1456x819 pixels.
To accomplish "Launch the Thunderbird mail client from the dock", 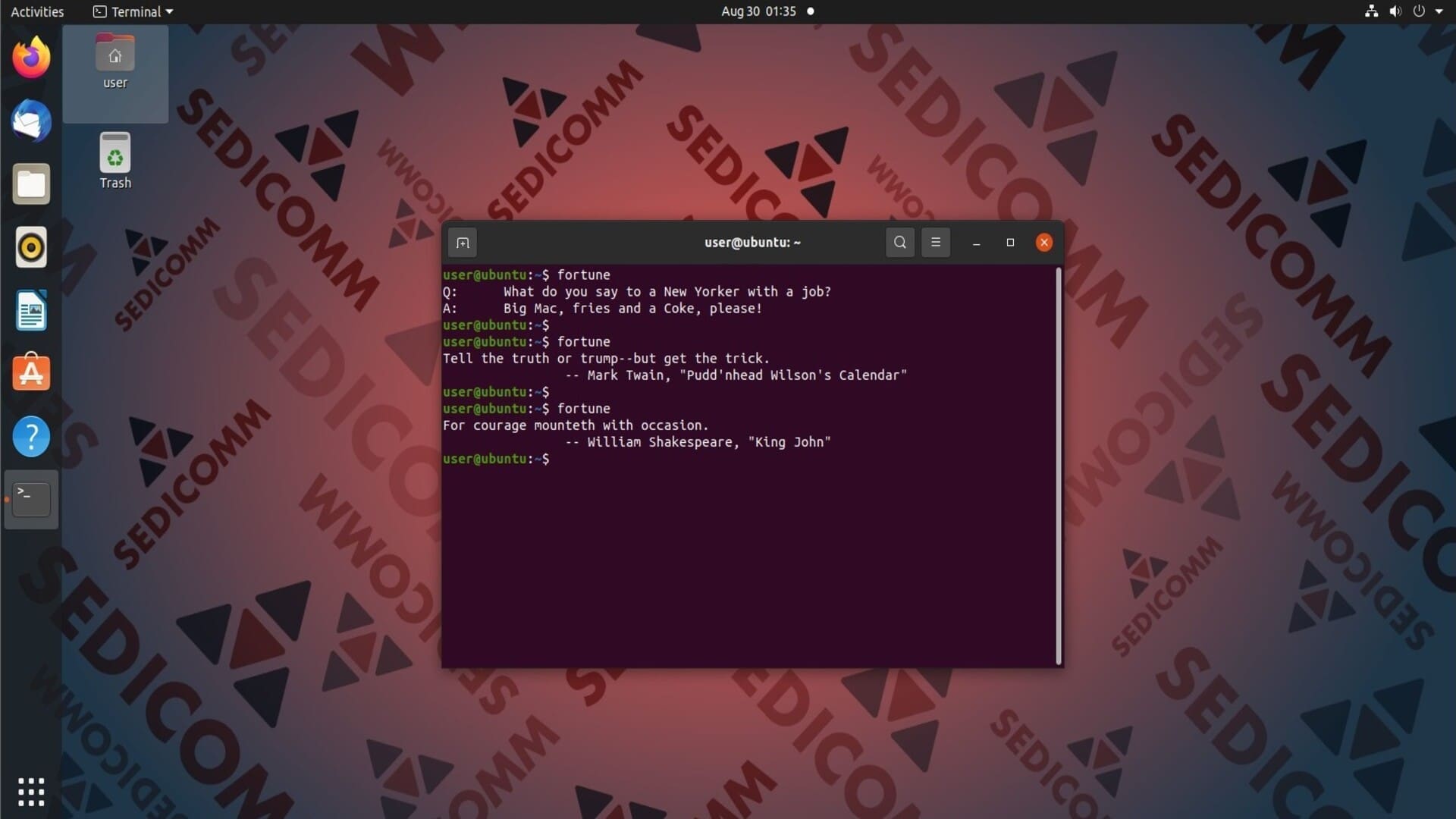I will point(31,121).
